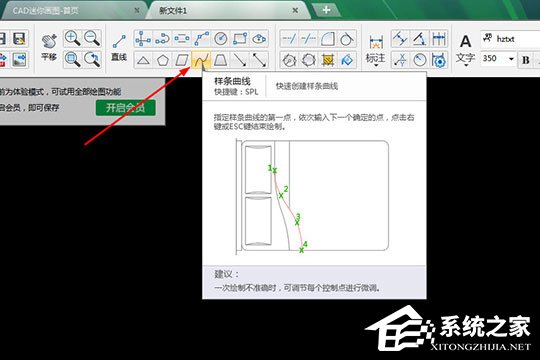Click the hztxt font name field
Viewport: 540px width, 360px height.
pos(510,39)
